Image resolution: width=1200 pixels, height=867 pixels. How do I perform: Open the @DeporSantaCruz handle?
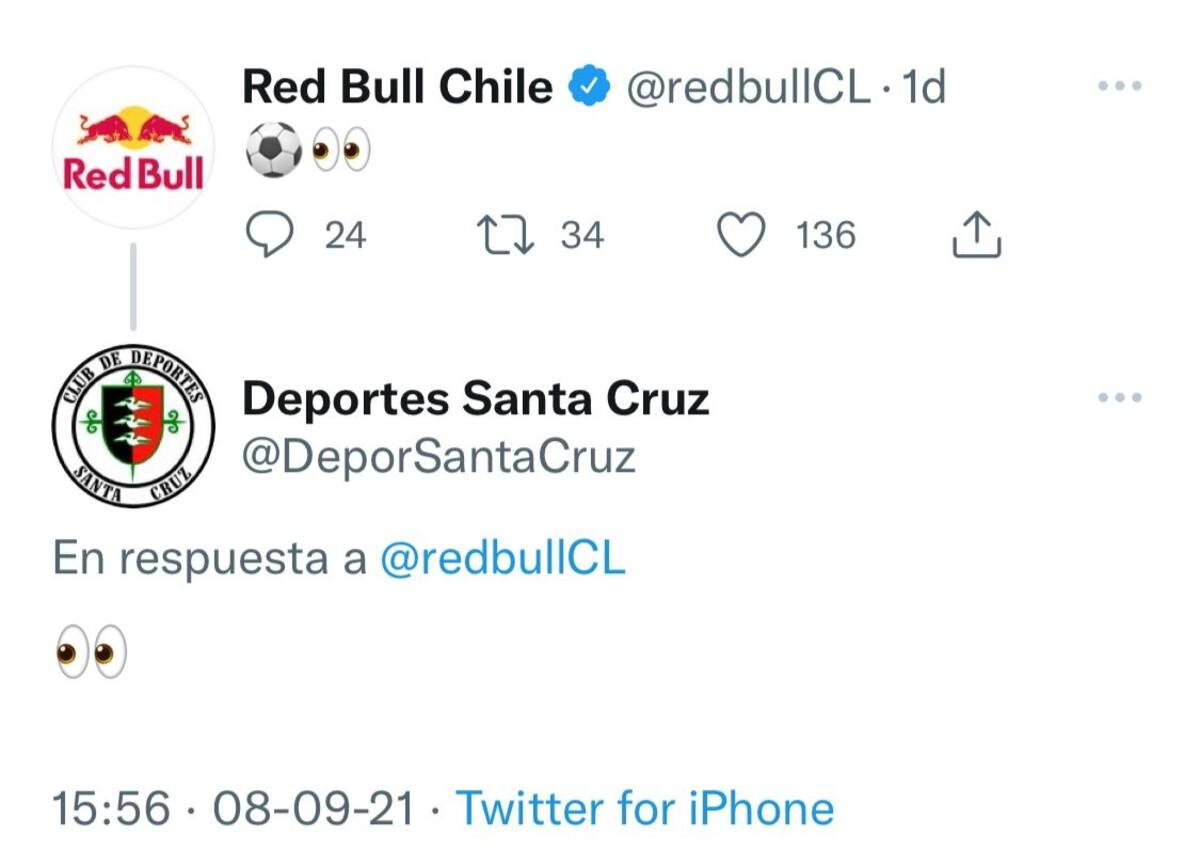tap(439, 457)
